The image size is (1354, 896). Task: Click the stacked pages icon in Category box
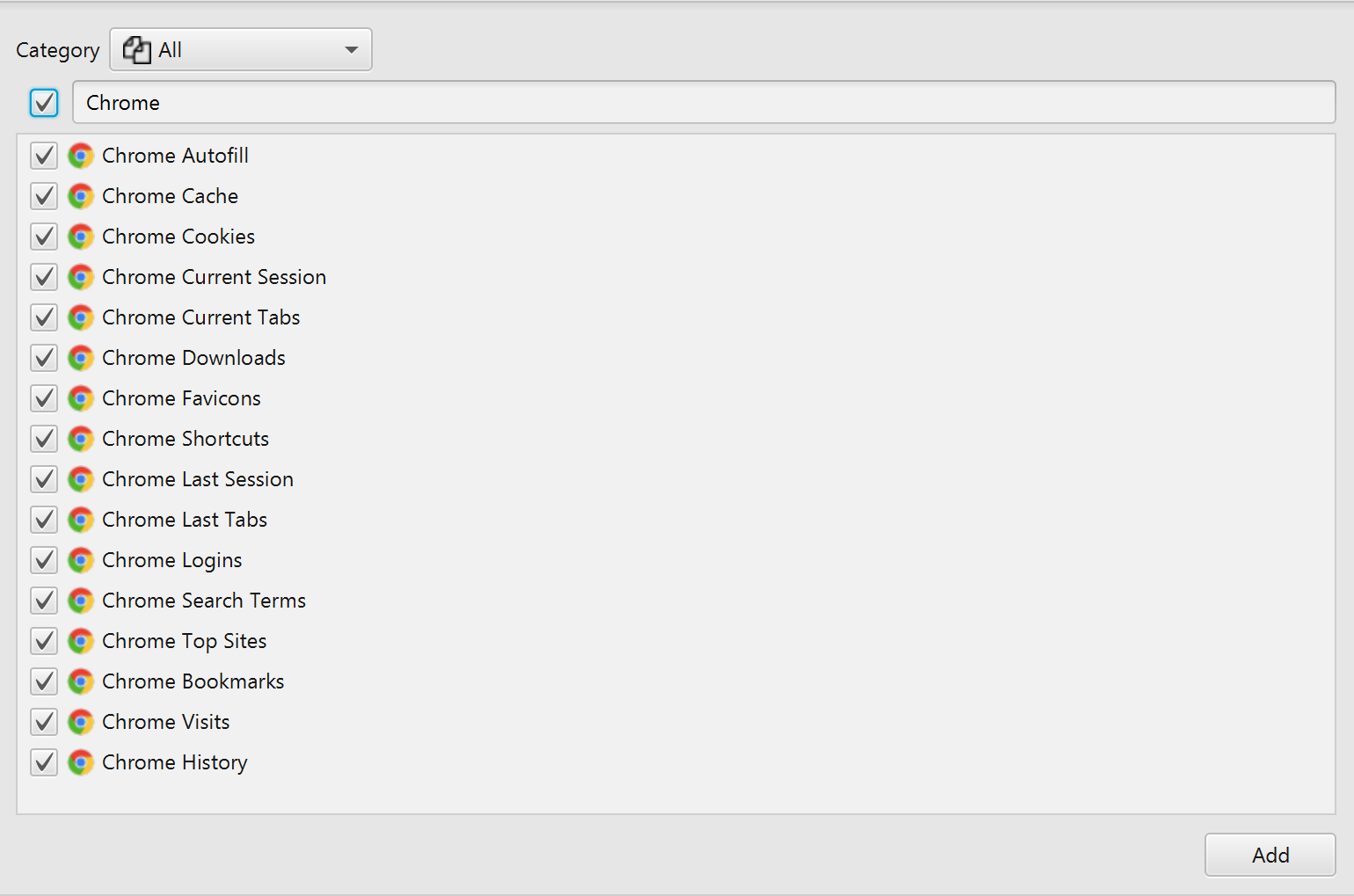click(136, 50)
